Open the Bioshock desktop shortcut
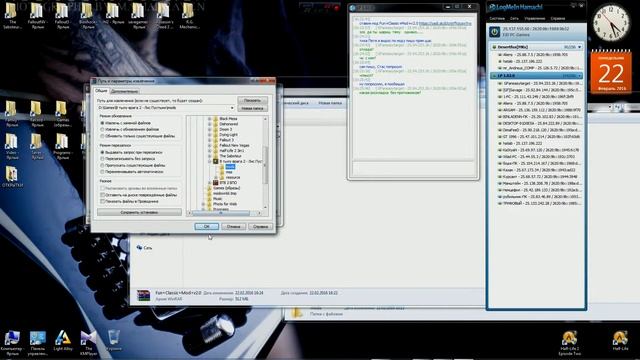Image resolution: width=640 pixels, height=360 pixels. pyautogui.click(x=88, y=16)
